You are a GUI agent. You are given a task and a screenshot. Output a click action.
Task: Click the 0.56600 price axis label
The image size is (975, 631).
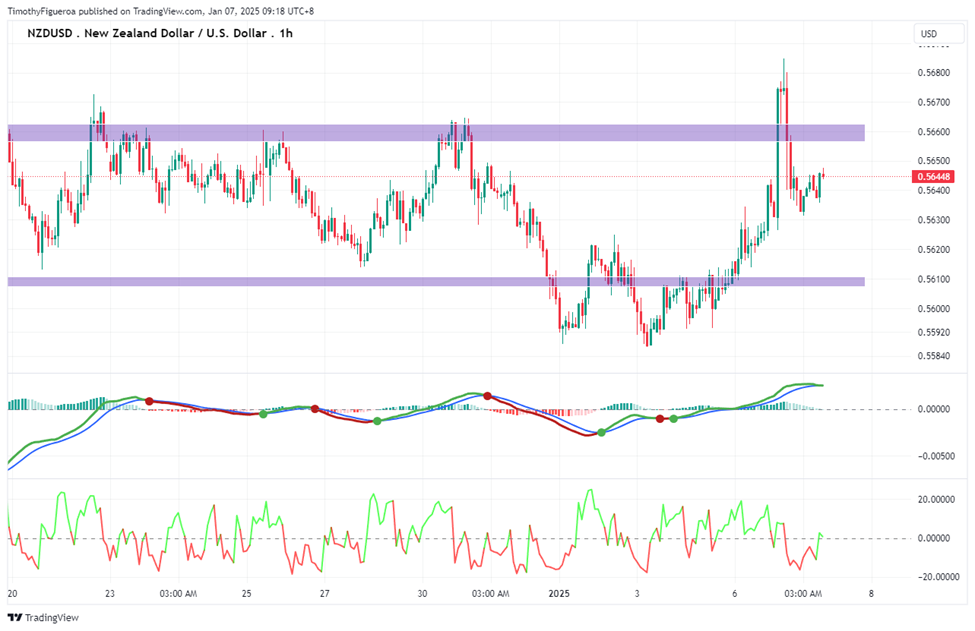(x=933, y=132)
